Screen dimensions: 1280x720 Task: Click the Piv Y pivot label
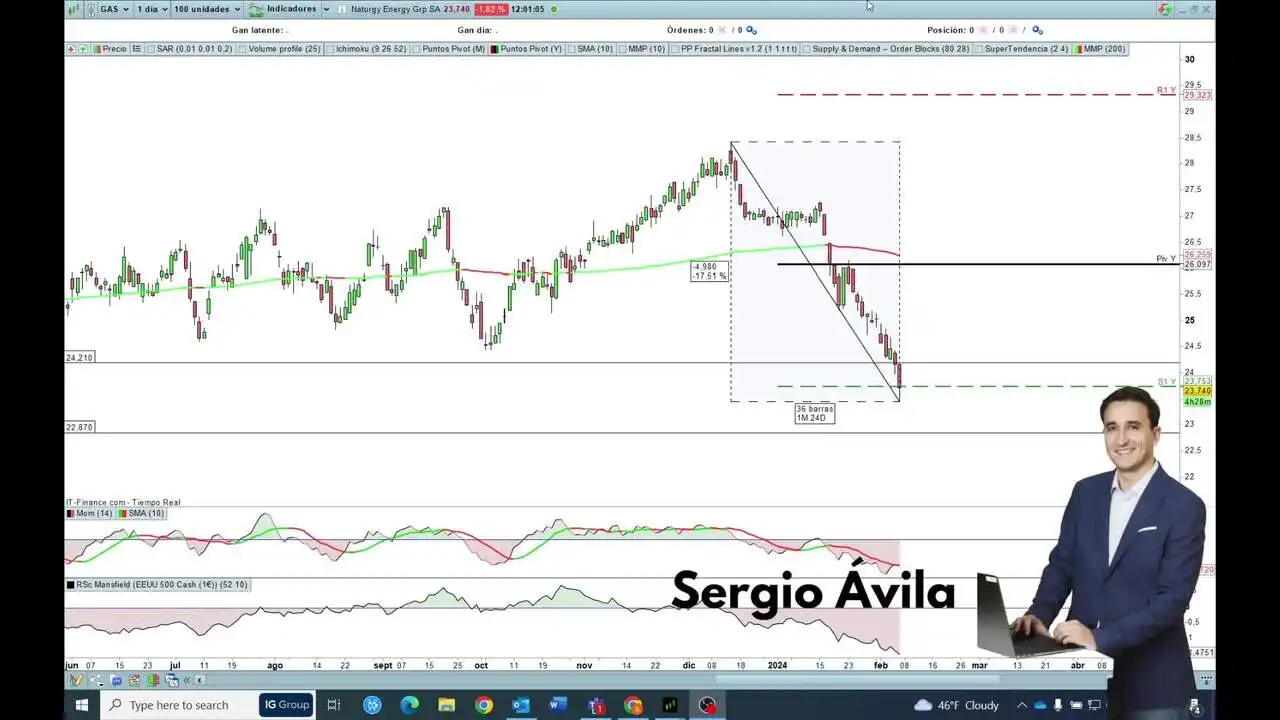(x=1166, y=259)
